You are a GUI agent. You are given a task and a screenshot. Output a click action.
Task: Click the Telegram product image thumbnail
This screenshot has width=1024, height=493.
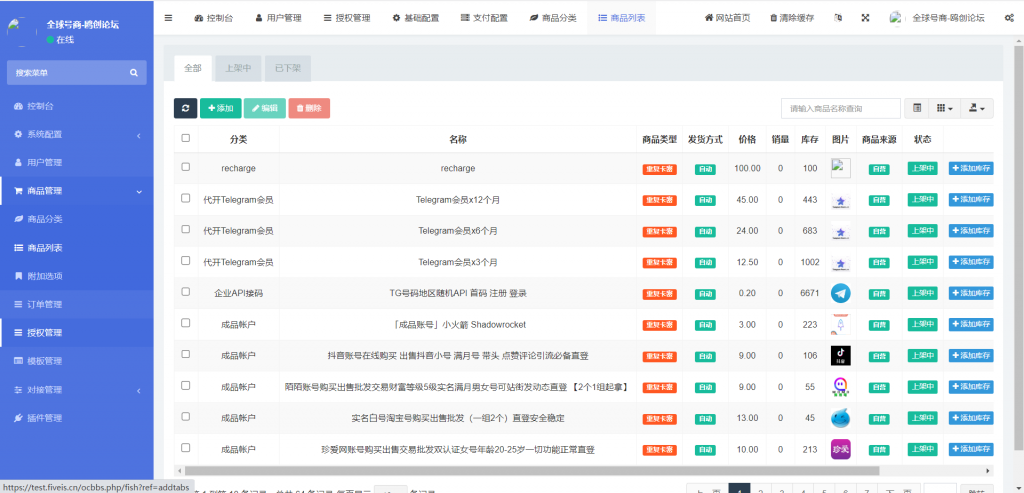coord(840,293)
